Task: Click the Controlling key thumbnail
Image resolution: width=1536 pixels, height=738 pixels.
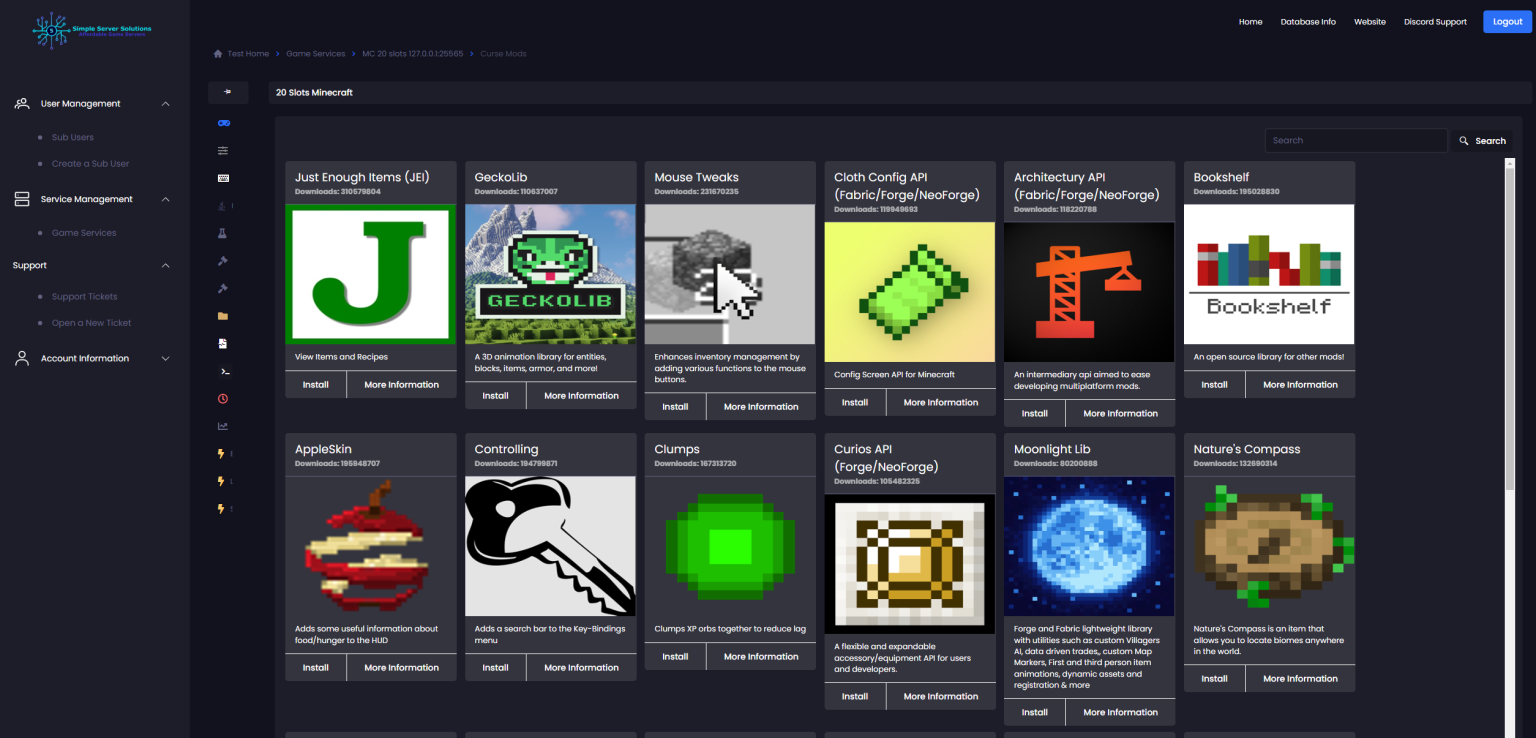Action: click(x=551, y=546)
